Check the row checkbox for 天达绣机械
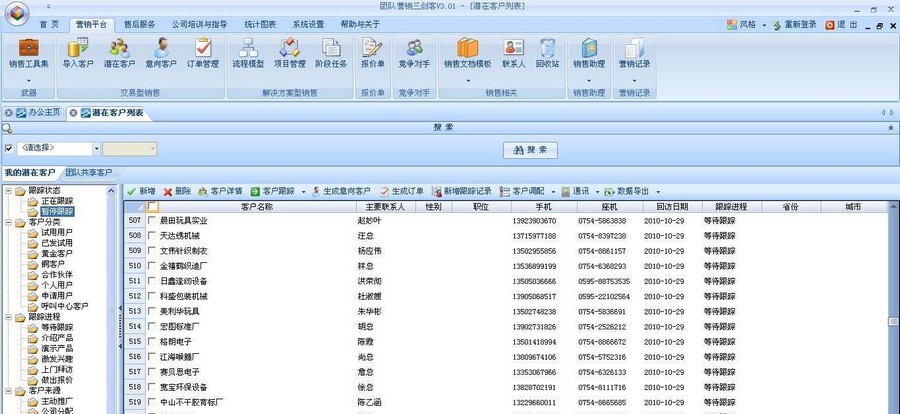Image resolution: width=900 pixels, height=414 pixels. click(152, 235)
